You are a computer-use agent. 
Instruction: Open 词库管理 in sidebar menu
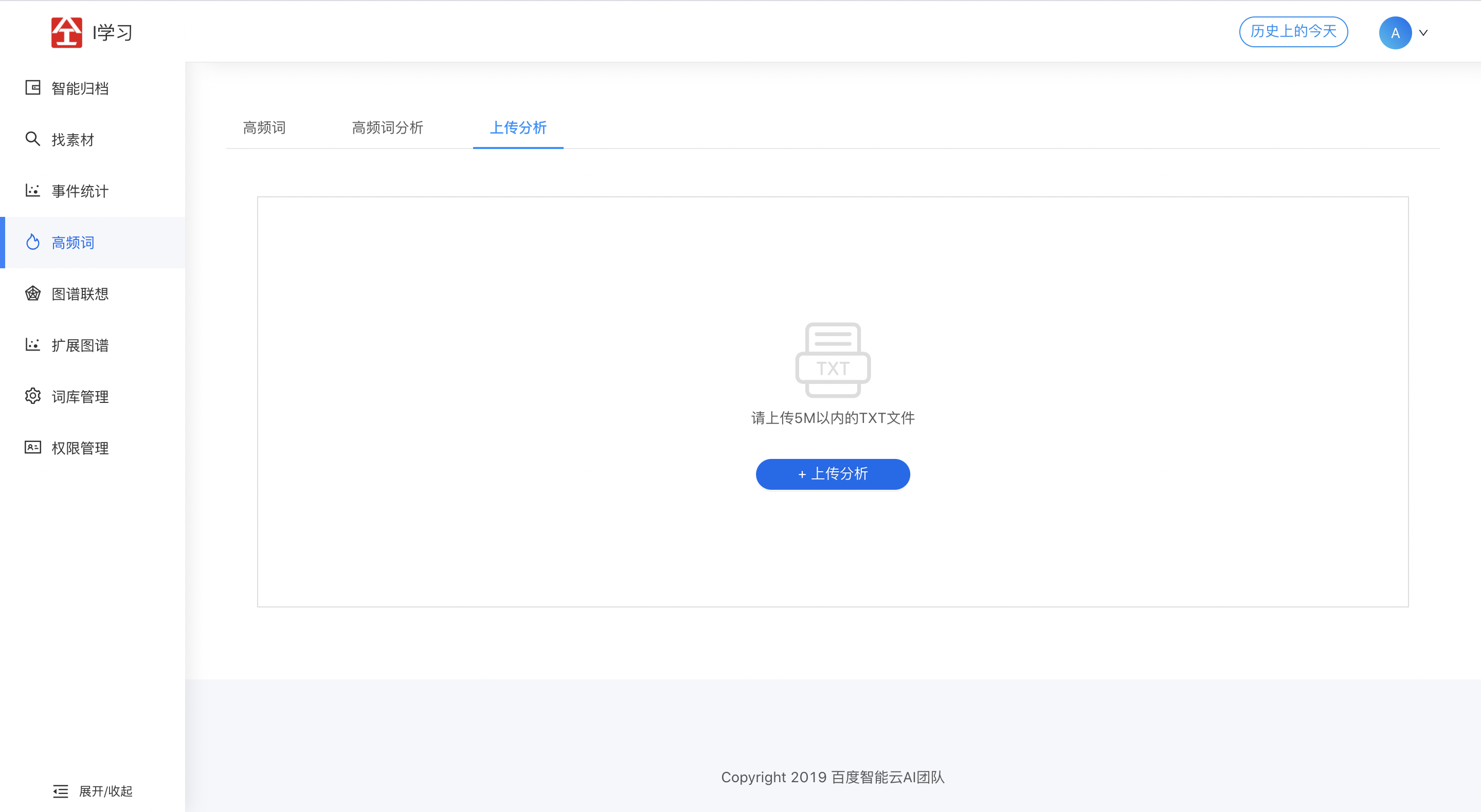click(x=80, y=397)
